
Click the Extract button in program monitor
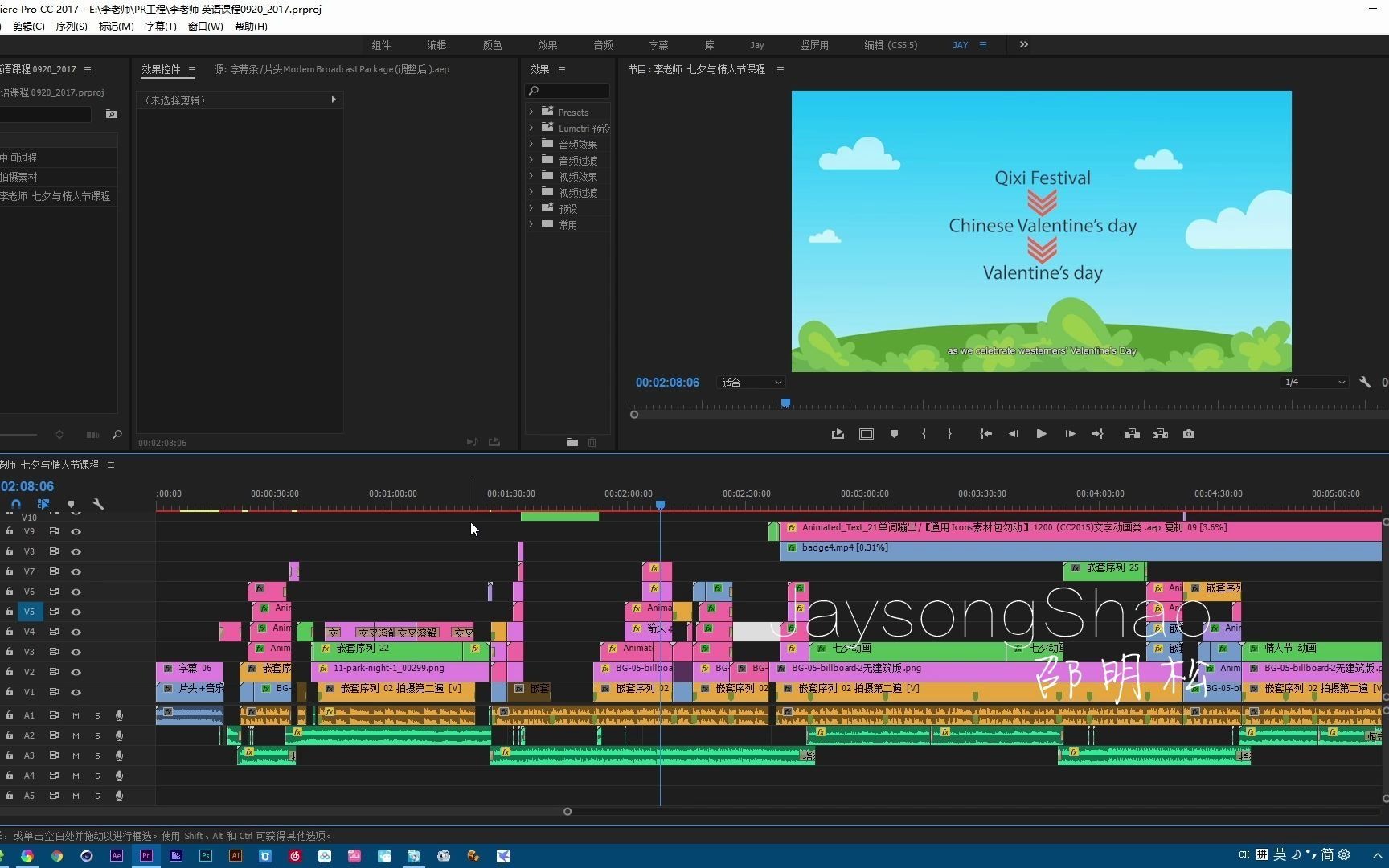coord(1160,434)
